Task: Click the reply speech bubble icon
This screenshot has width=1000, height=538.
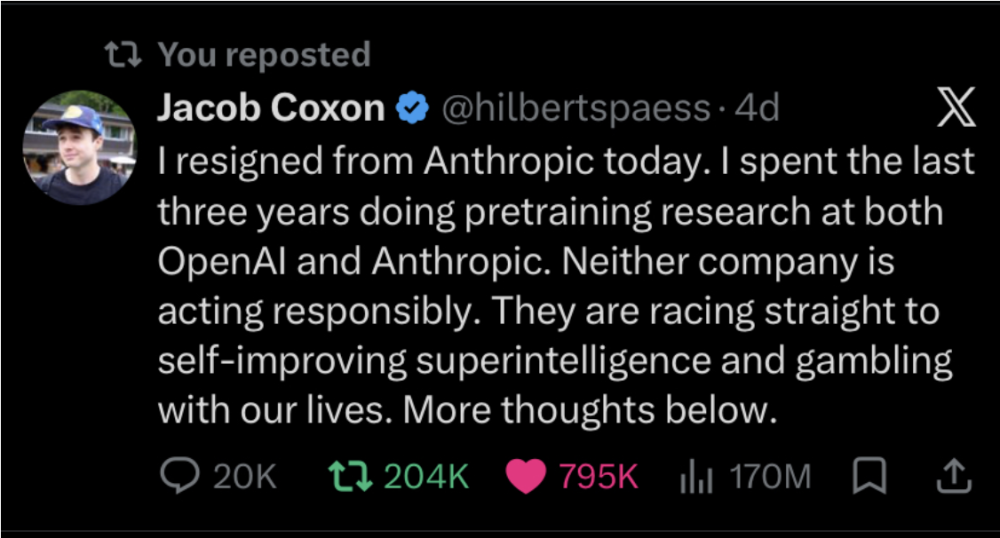Action: click(x=179, y=476)
